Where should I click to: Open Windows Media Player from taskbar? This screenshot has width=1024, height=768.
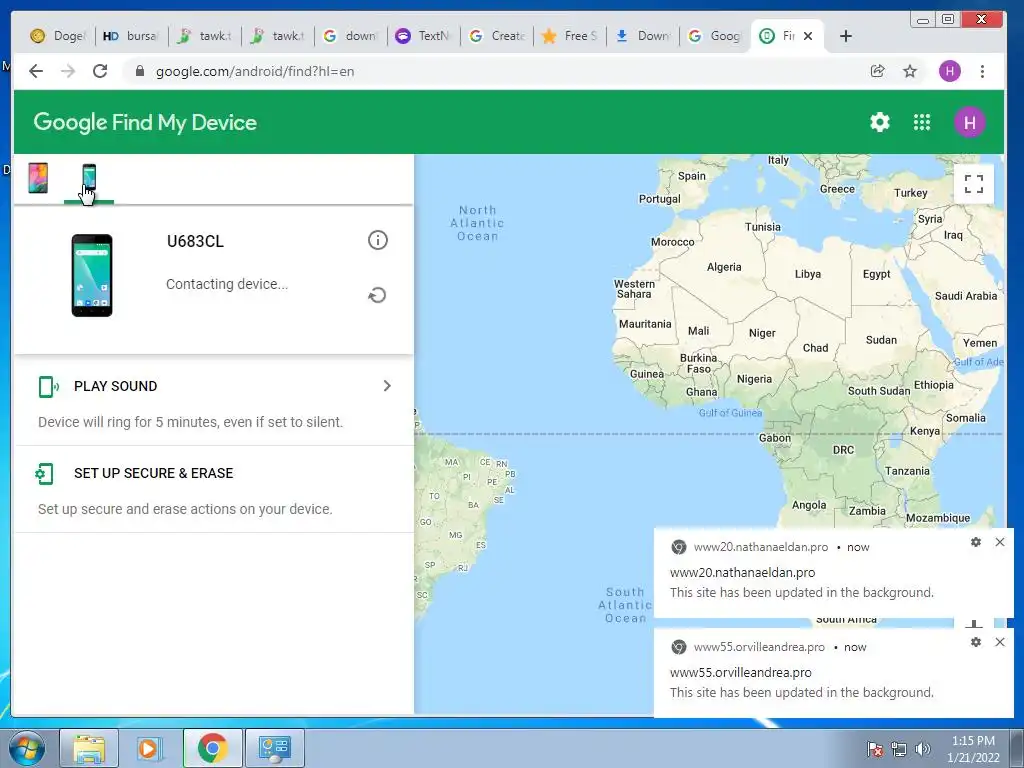[150, 748]
